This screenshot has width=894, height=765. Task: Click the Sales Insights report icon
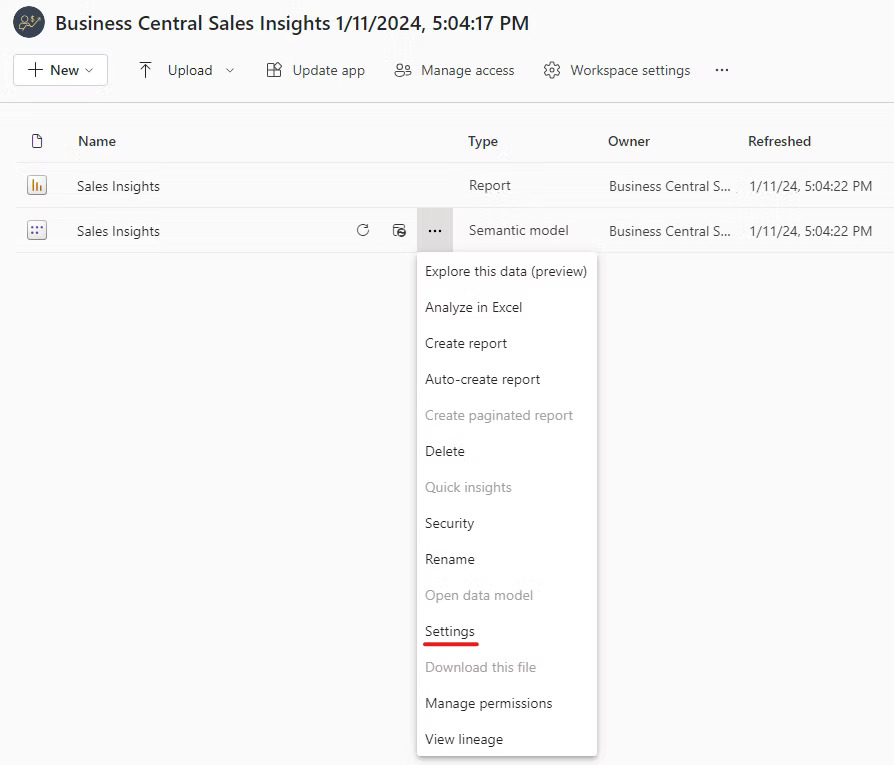pyautogui.click(x=37, y=185)
